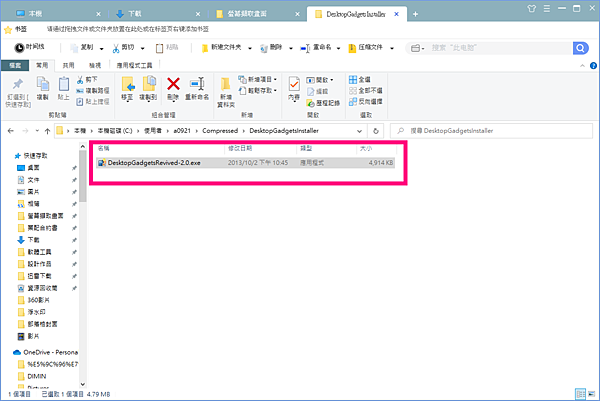The image size is (600, 401).
Task: Open the hamburger menu icon in title bar
Action: (x=547, y=8)
